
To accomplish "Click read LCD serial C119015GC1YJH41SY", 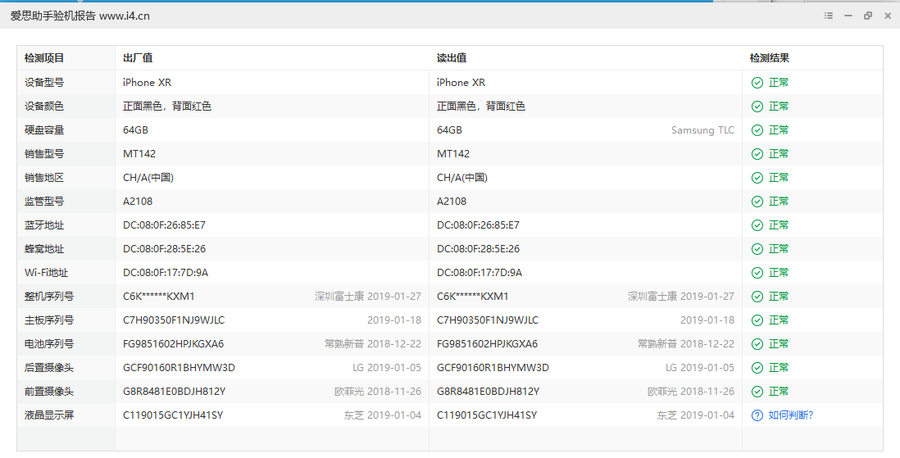I will point(487,415).
